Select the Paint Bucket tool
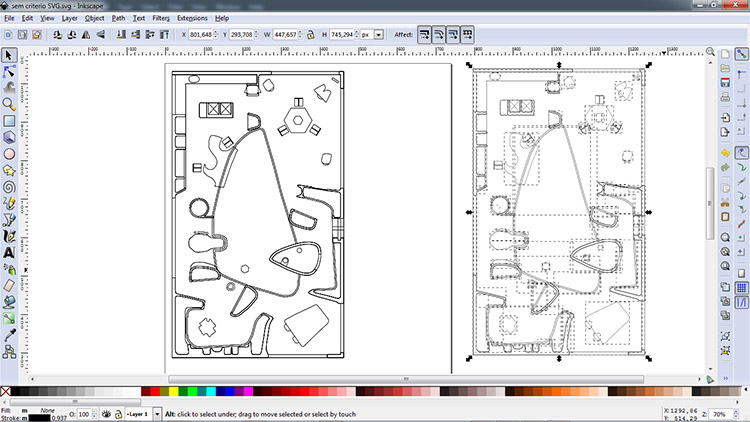750x422 pixels. point(9,302)
